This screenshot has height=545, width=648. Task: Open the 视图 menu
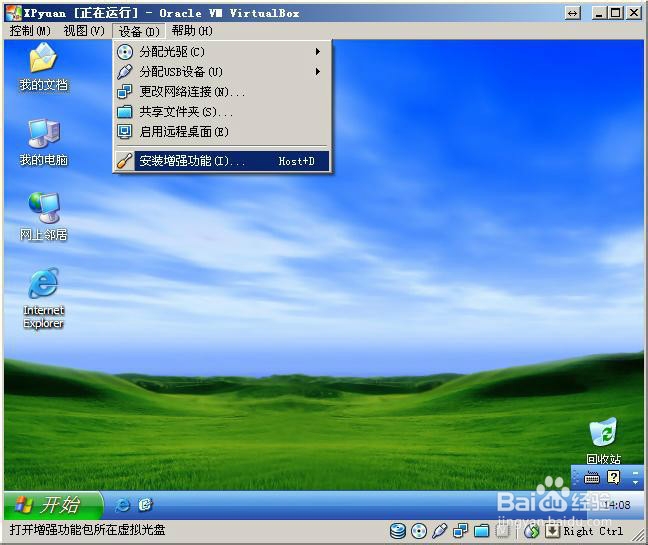(x=84, y=31)
